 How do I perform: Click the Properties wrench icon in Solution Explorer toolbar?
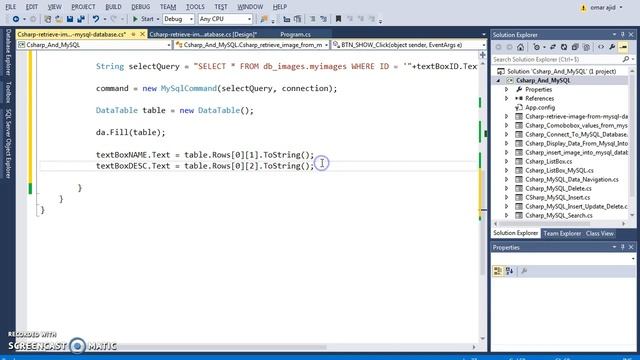pyautogui.click(x=612, y=47)
